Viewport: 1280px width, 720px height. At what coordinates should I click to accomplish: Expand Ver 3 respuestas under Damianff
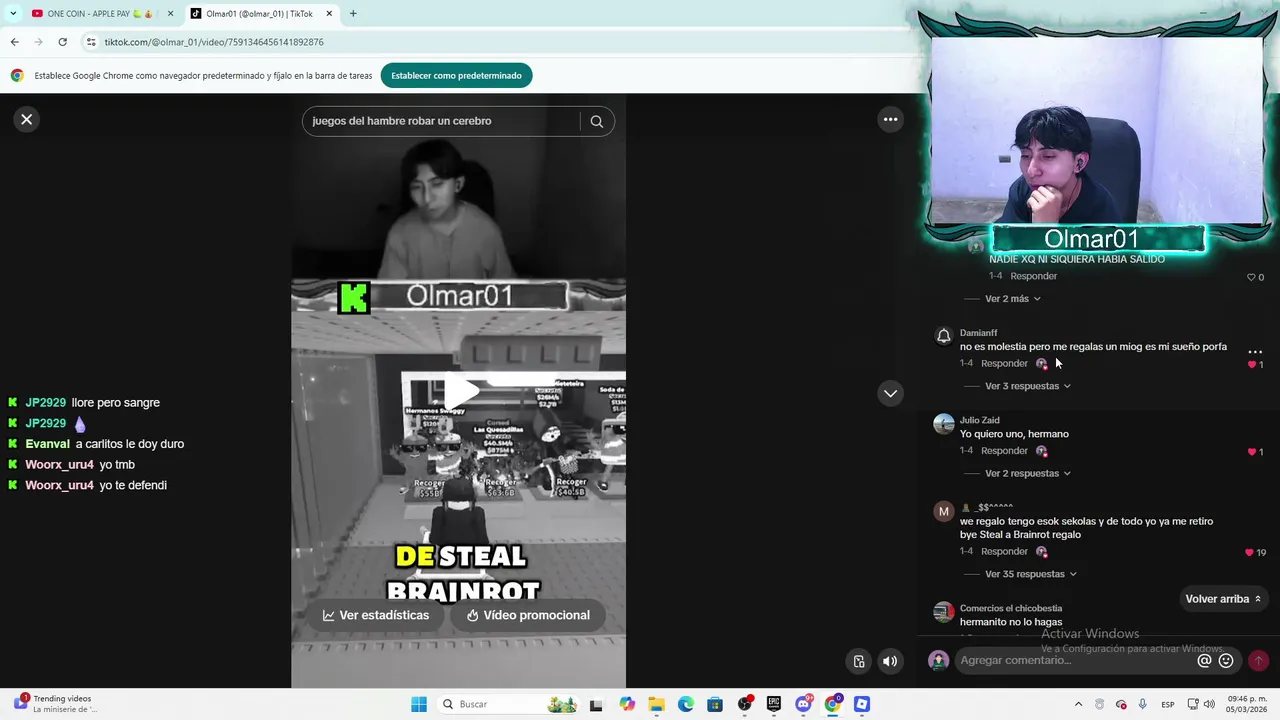[x=1028, y=386]
